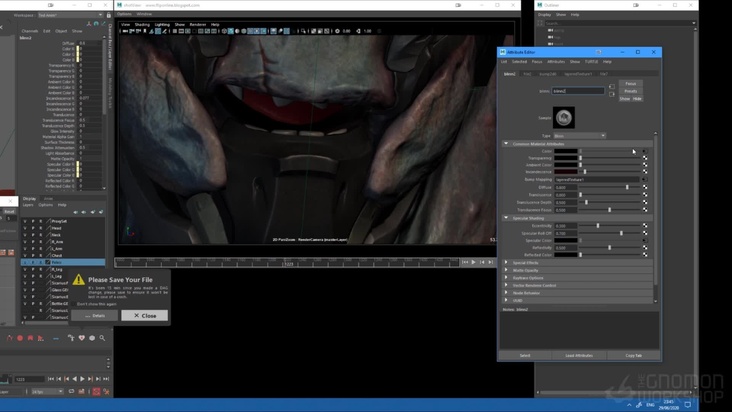732x412 pixels.
Task: Click the red circle icon in bottom-left shelf
Action: pyautogui.click(x=20, y=338)
